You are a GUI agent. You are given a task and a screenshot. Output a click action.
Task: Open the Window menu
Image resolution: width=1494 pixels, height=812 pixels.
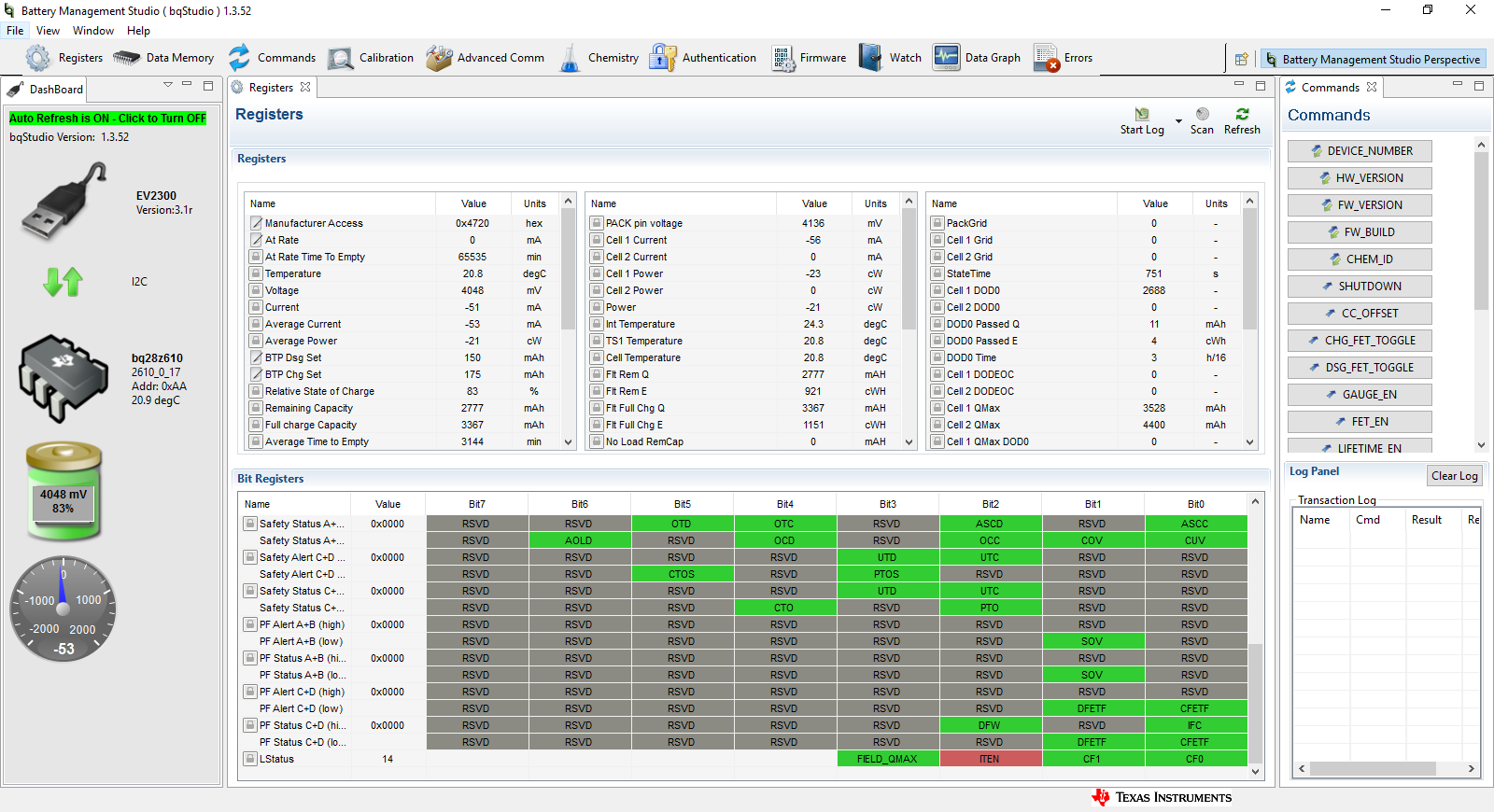click(93, 31)
